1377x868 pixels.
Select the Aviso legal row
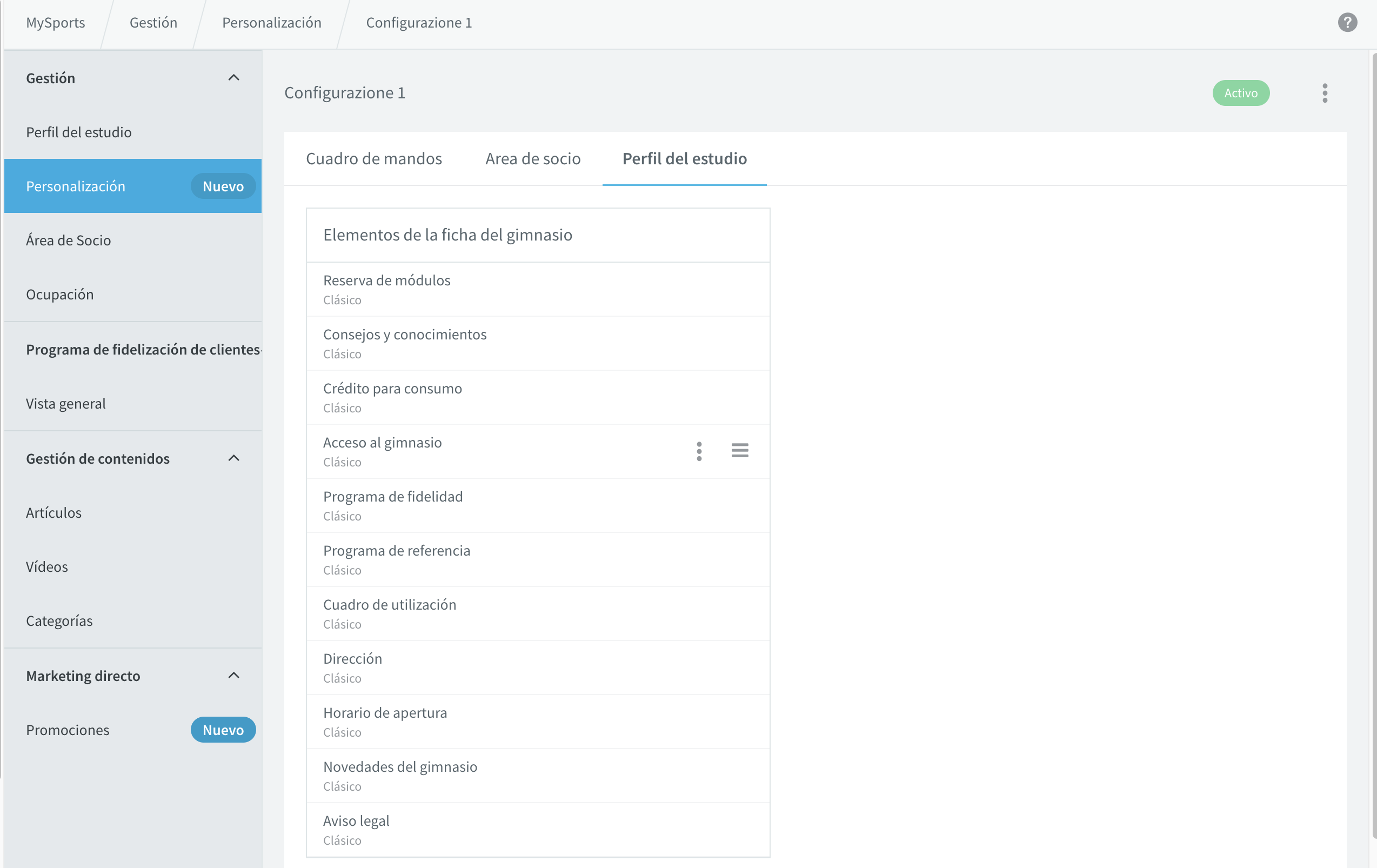pos(538,830)
